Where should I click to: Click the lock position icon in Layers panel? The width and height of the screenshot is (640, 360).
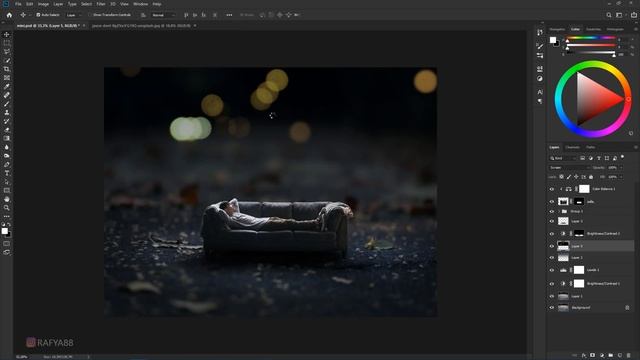[x=576, y=177]
